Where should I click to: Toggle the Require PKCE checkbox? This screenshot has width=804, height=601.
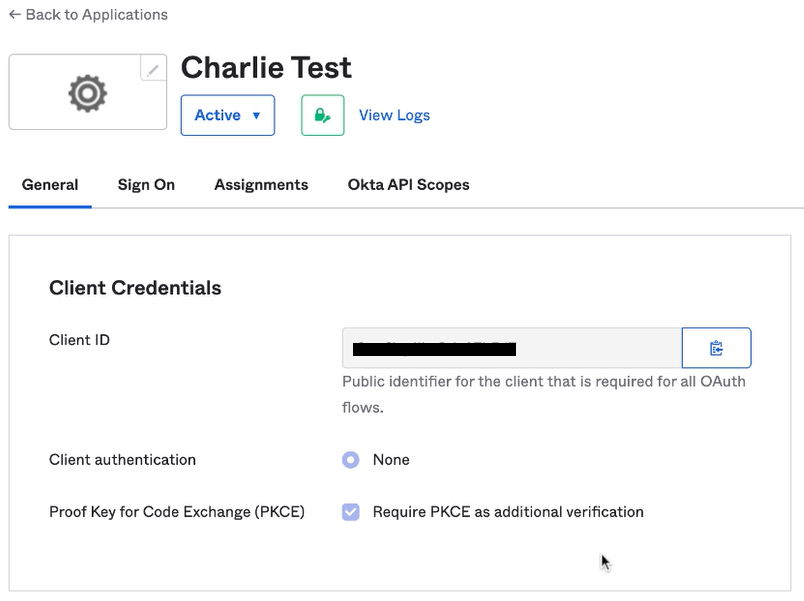click(x=351, y=512)
